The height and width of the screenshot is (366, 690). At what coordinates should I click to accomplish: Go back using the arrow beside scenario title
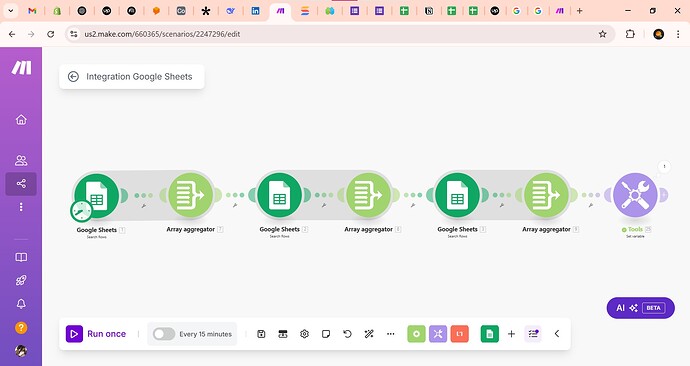73,77
